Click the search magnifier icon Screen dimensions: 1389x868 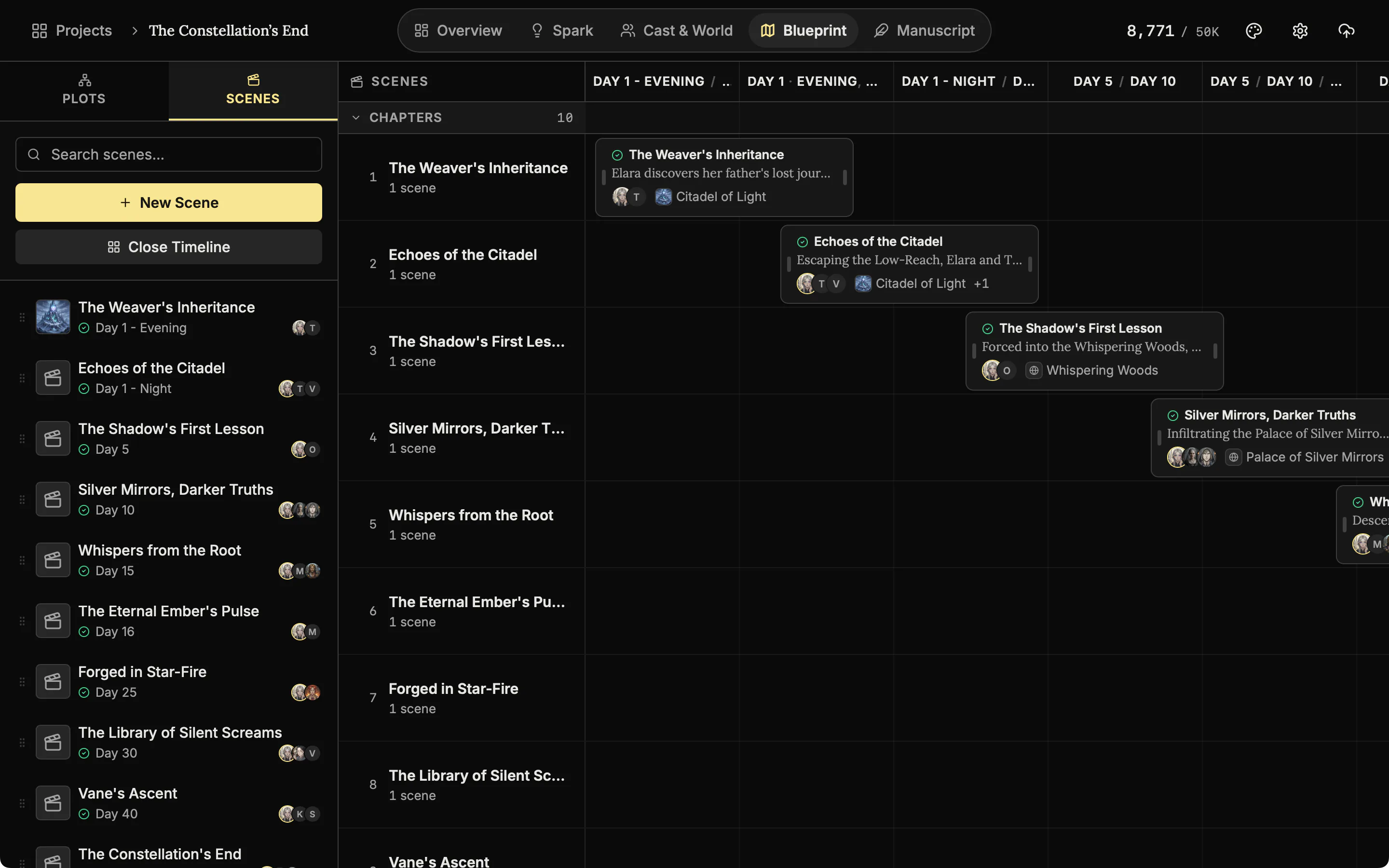(x=34, y=154)
